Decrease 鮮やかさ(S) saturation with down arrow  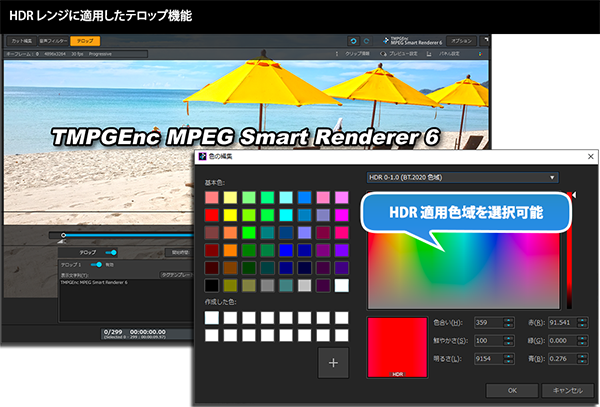pyautogui.click(x=508, y=343)
